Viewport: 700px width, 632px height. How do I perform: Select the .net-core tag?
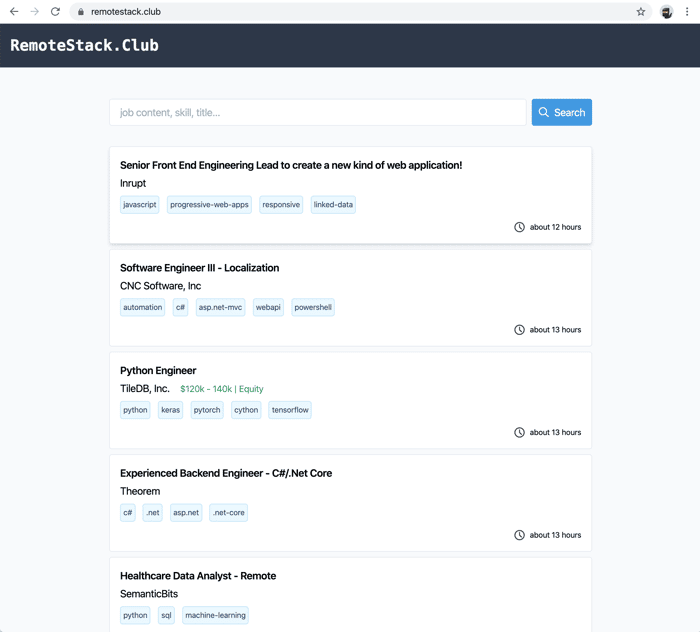(229, 512)
